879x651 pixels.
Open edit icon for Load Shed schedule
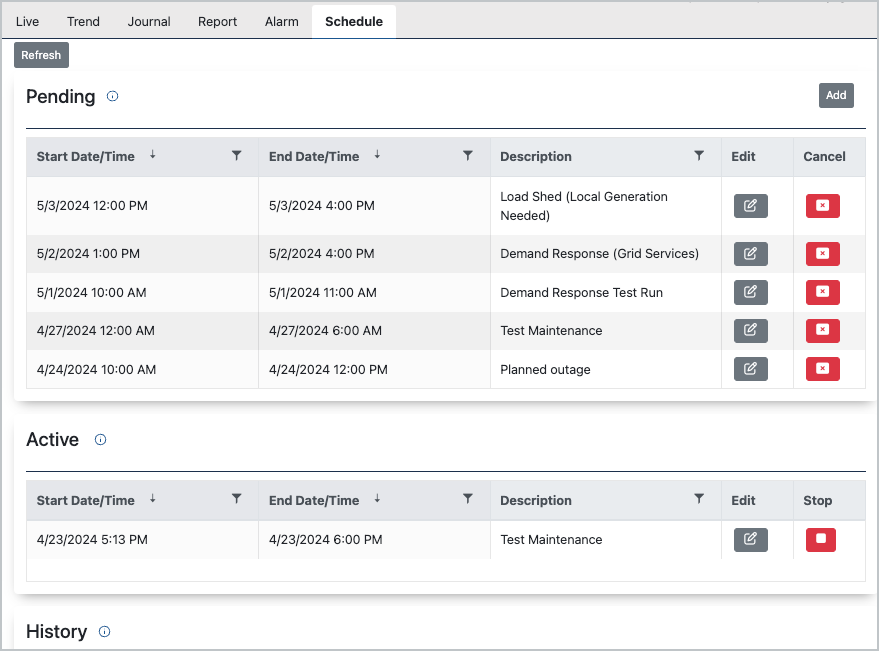750,205
